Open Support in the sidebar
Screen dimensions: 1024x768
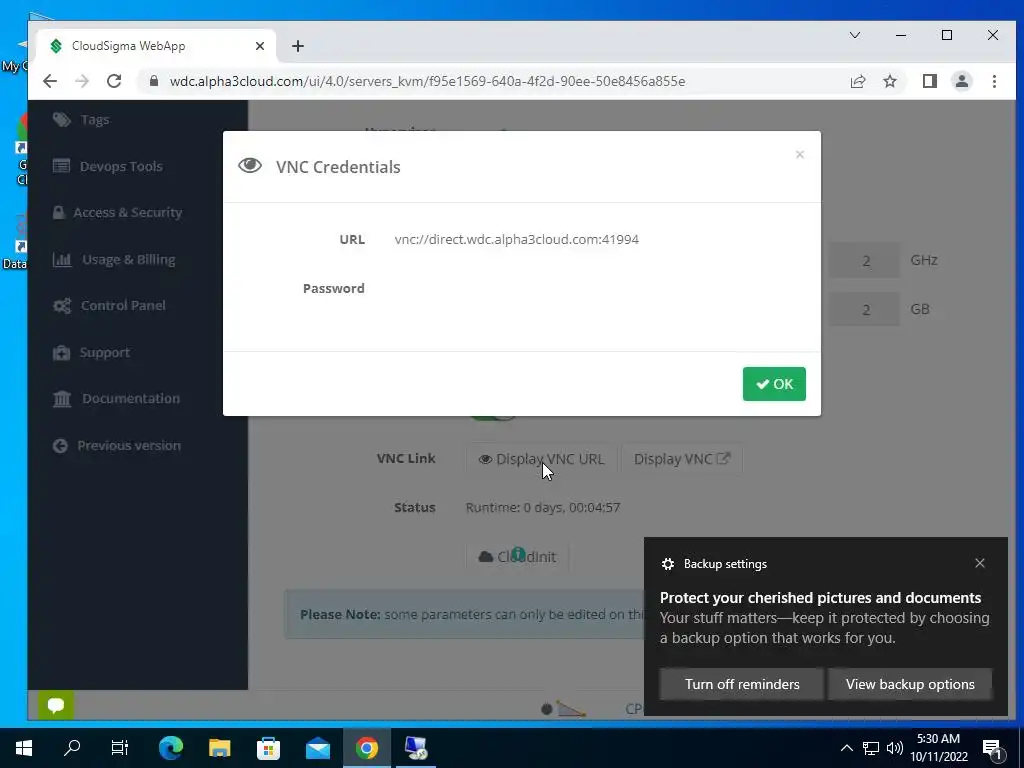[104, 353]
